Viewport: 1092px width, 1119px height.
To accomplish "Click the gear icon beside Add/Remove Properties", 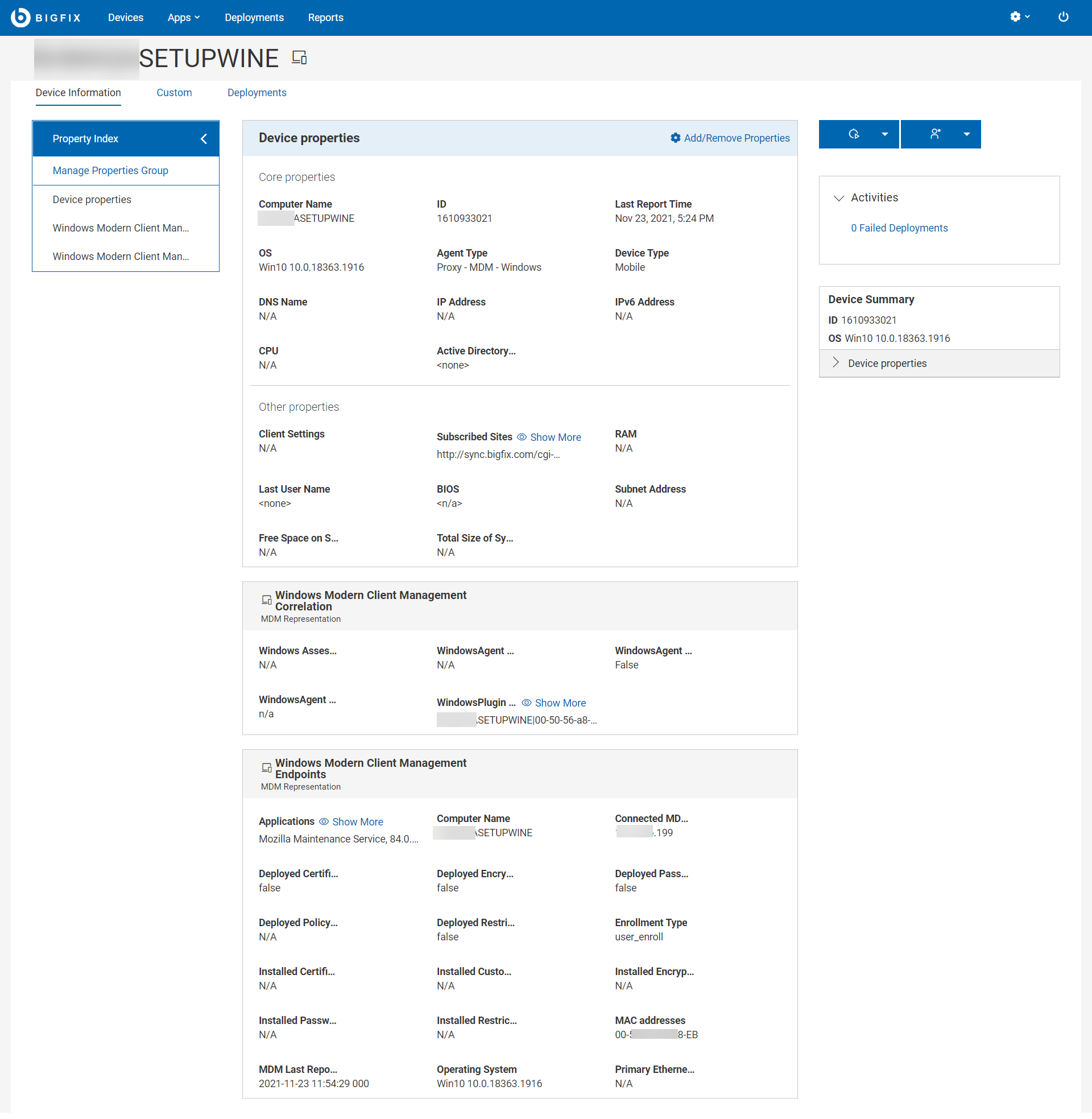I will point(675,138).
